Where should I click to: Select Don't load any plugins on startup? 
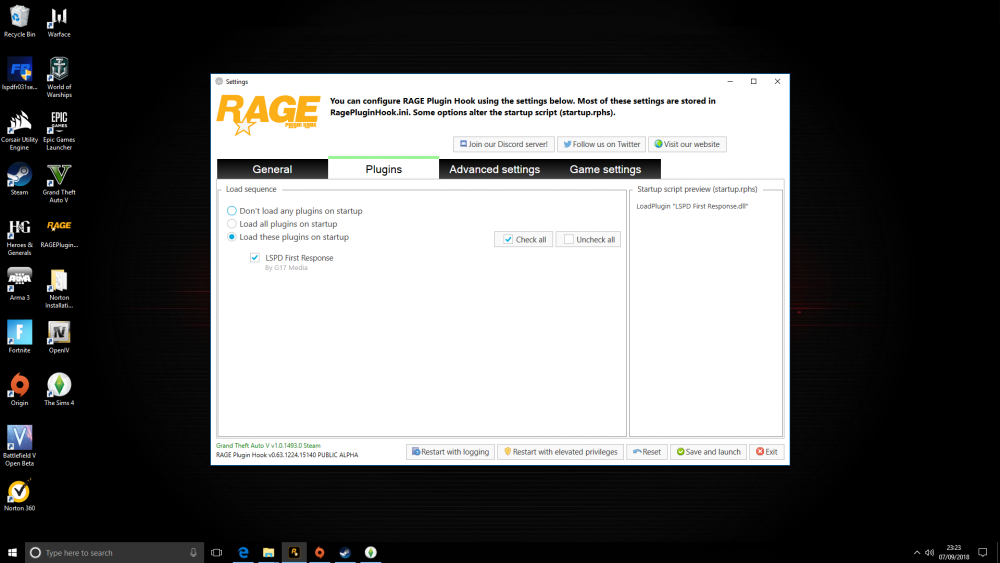294,210
